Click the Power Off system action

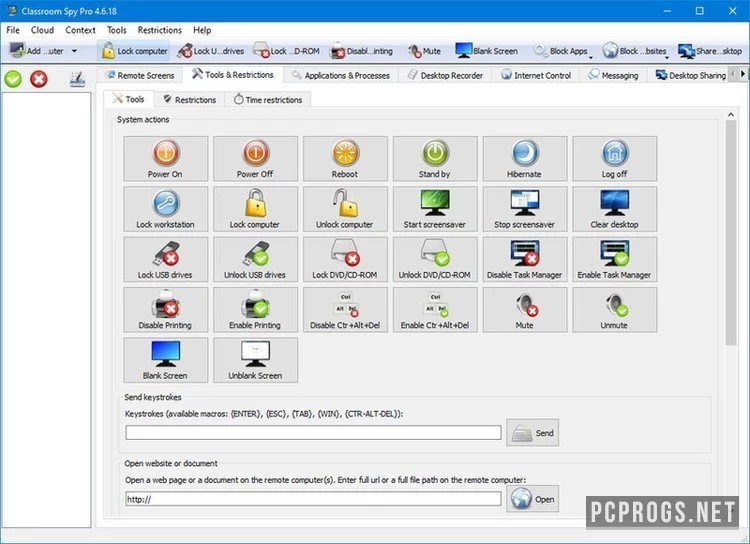click(255, 159)
